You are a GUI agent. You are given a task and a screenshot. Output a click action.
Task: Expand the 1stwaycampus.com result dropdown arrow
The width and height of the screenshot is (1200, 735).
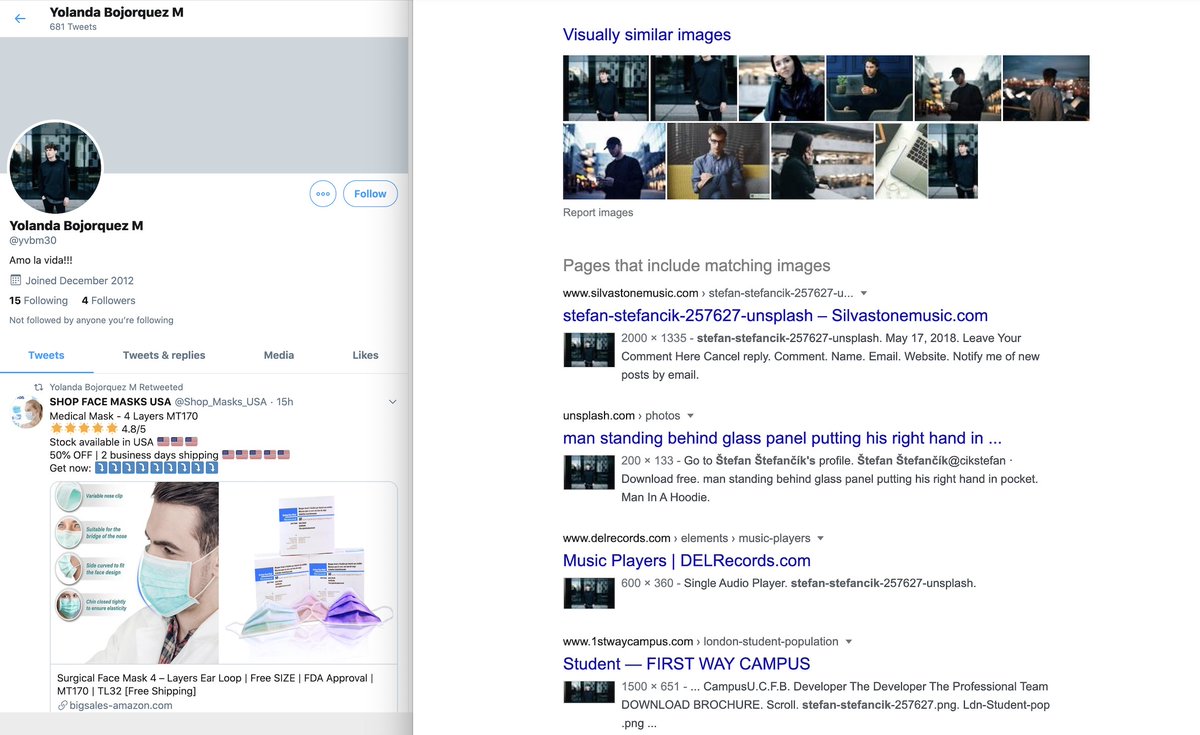[849, 641]
